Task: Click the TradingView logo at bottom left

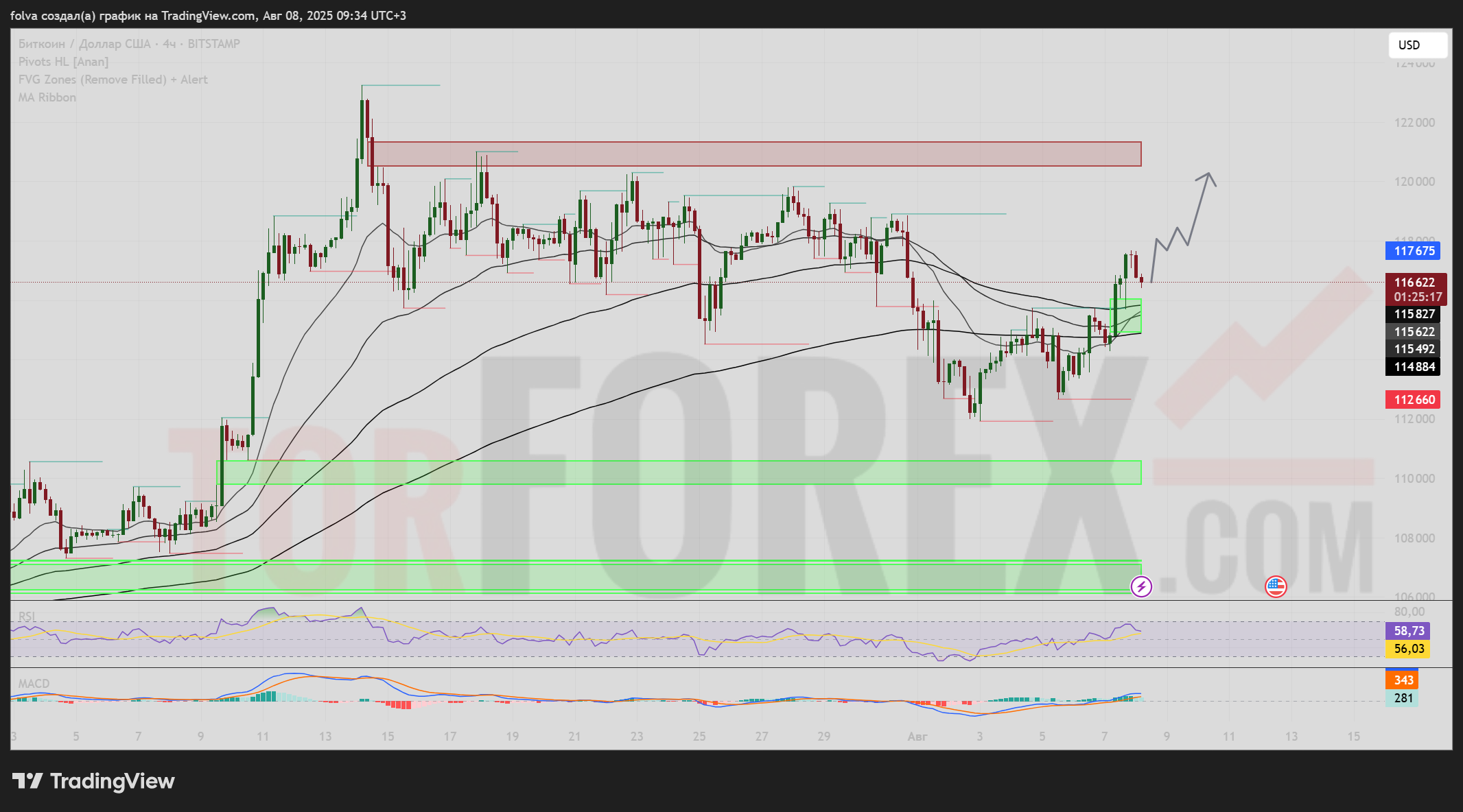Action: tap(94, 781)
